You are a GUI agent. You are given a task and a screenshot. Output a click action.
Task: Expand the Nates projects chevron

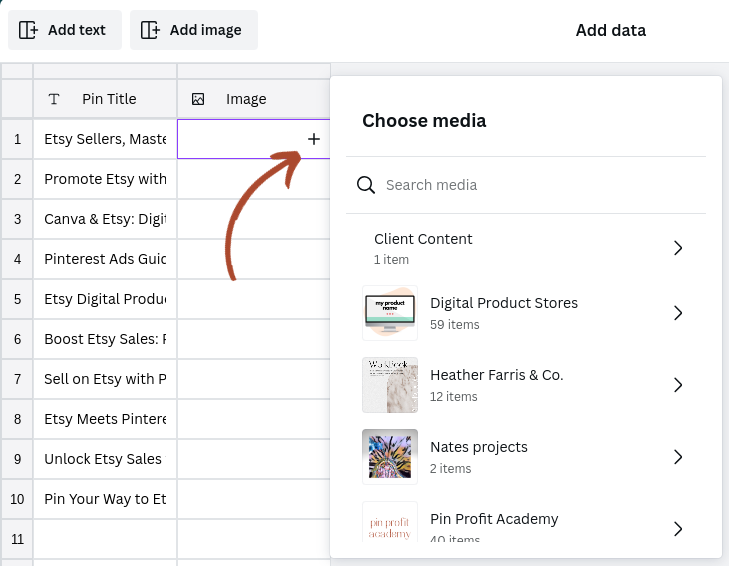pos(678,457)
